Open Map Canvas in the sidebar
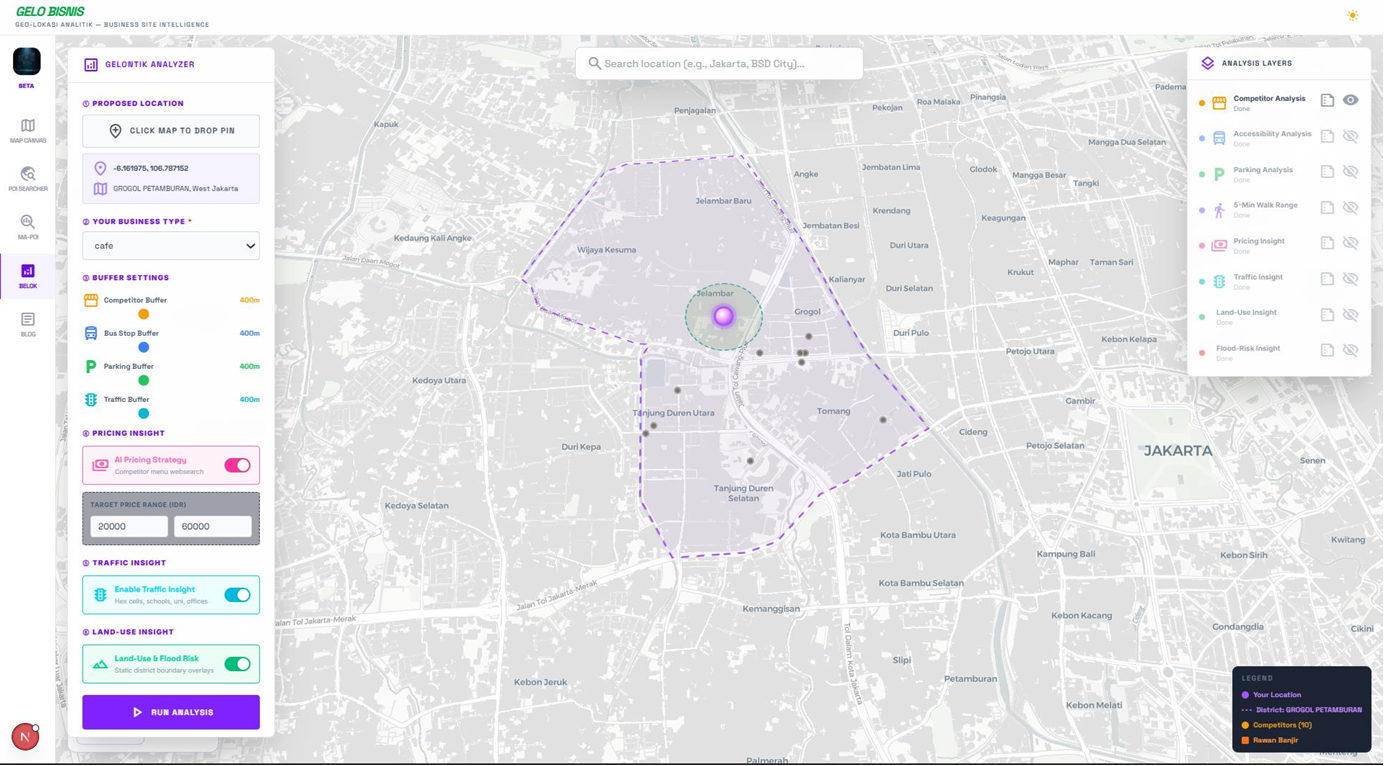 pyautogui.click(x=27, y=130)
